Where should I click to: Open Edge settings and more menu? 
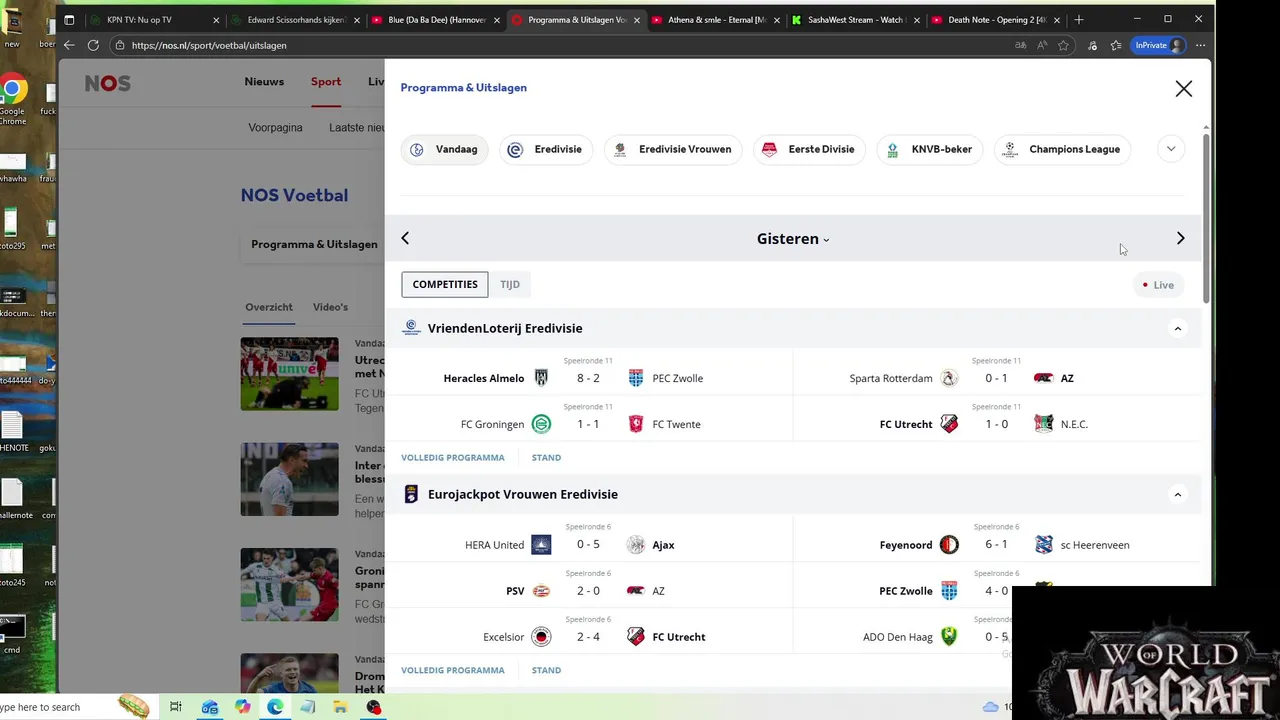[x=1200, y=45]
